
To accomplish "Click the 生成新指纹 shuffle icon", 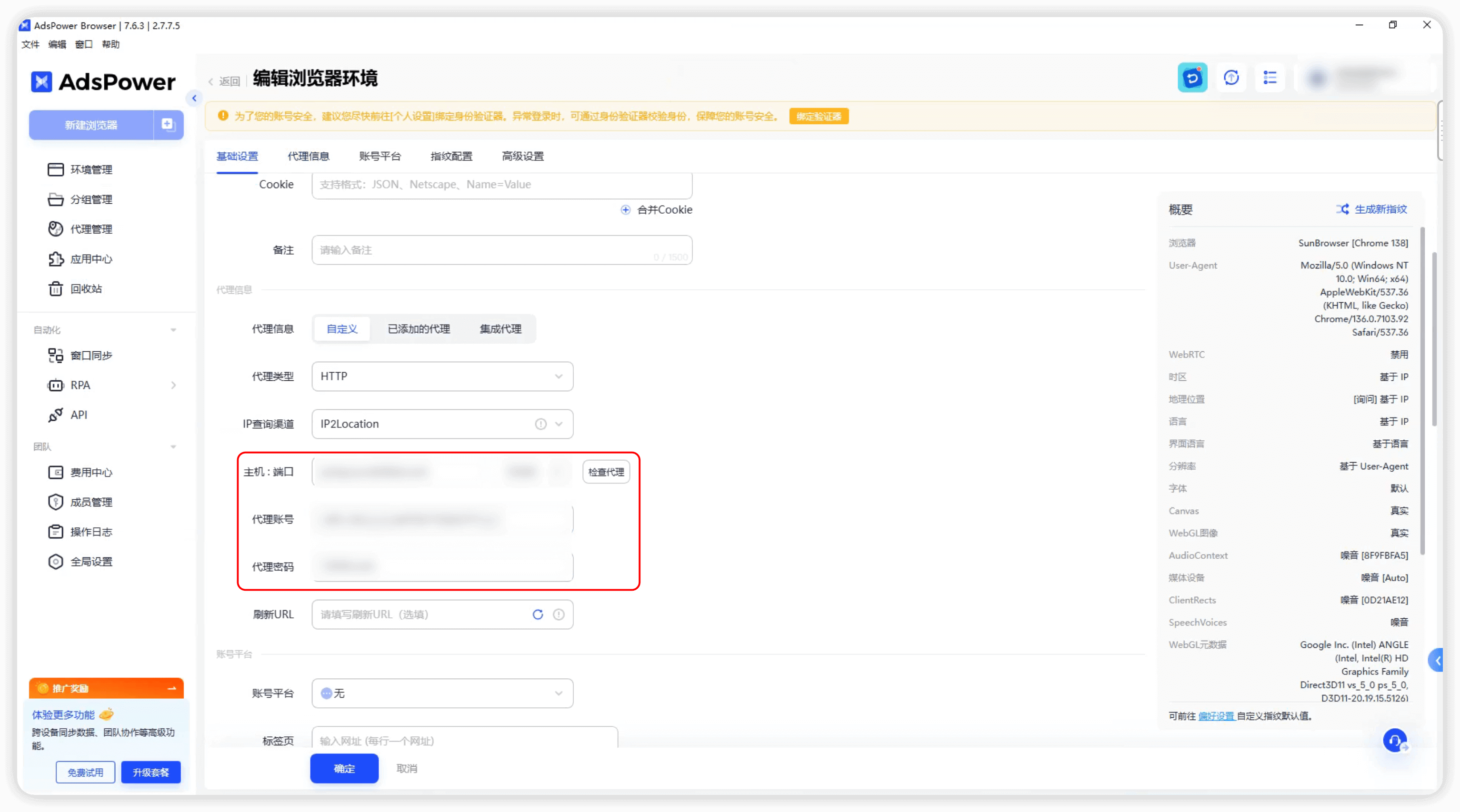I will coord(1342,209).
